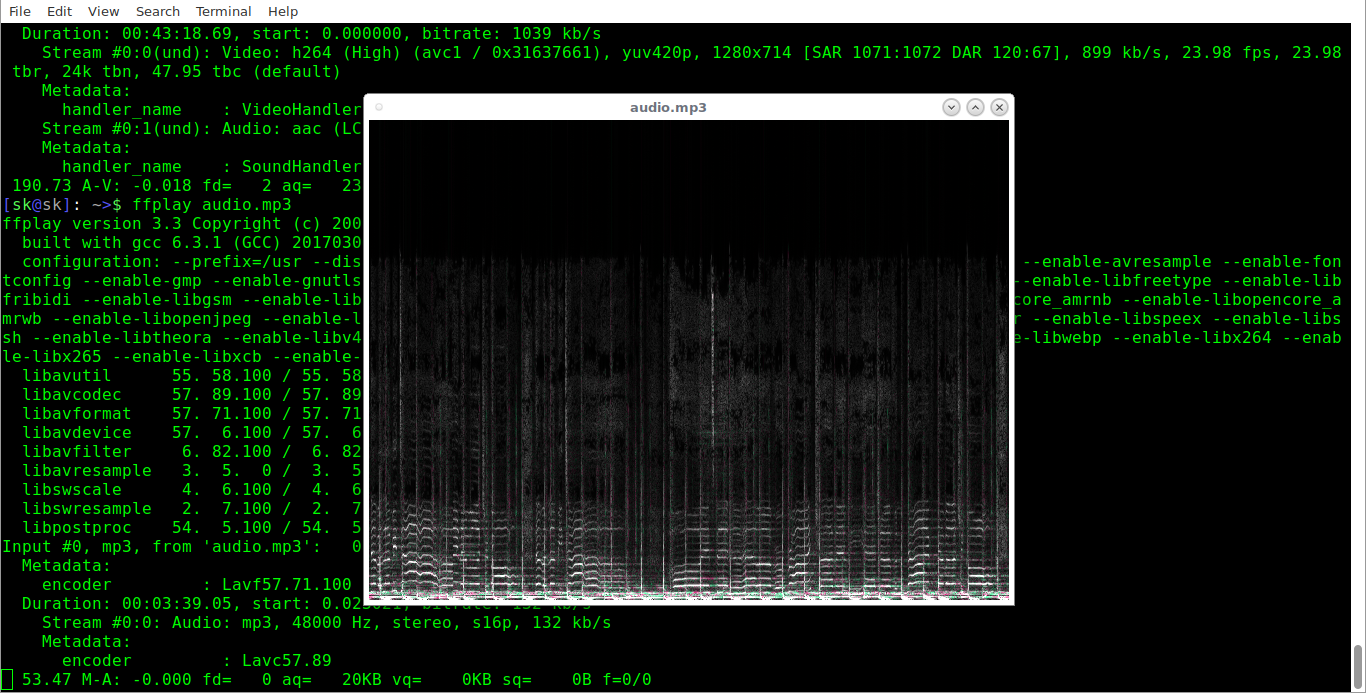The height and width of the screenshot is (693, 1366).
Task: Click the 'ffplay audio.mp3' command text
Action: (212, 204)
